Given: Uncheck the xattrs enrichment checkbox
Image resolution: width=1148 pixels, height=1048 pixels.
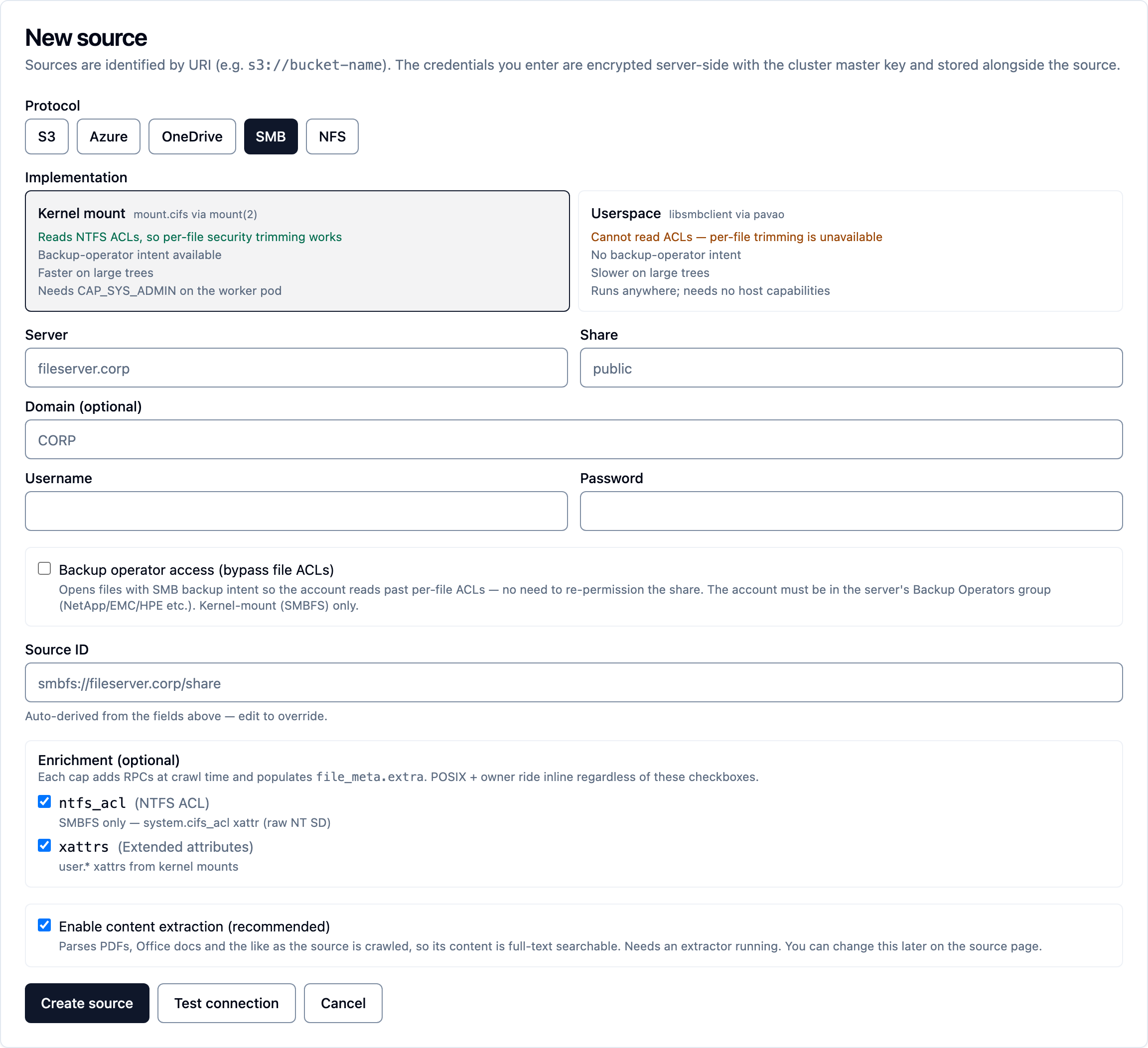Looking at the screenshot, I should (x=44, y=845).
